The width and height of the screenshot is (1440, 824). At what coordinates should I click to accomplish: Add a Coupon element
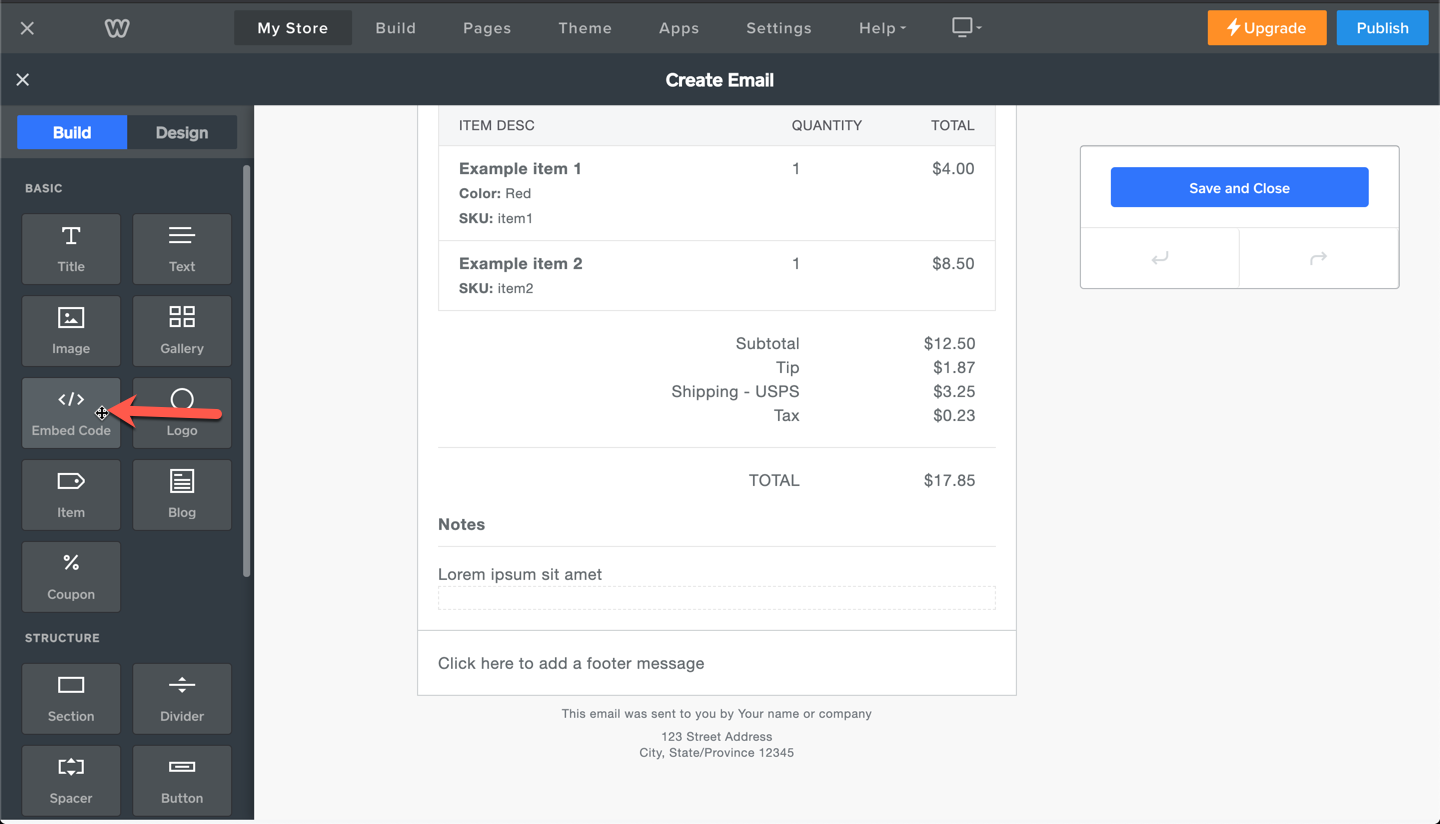click(71, 577)
